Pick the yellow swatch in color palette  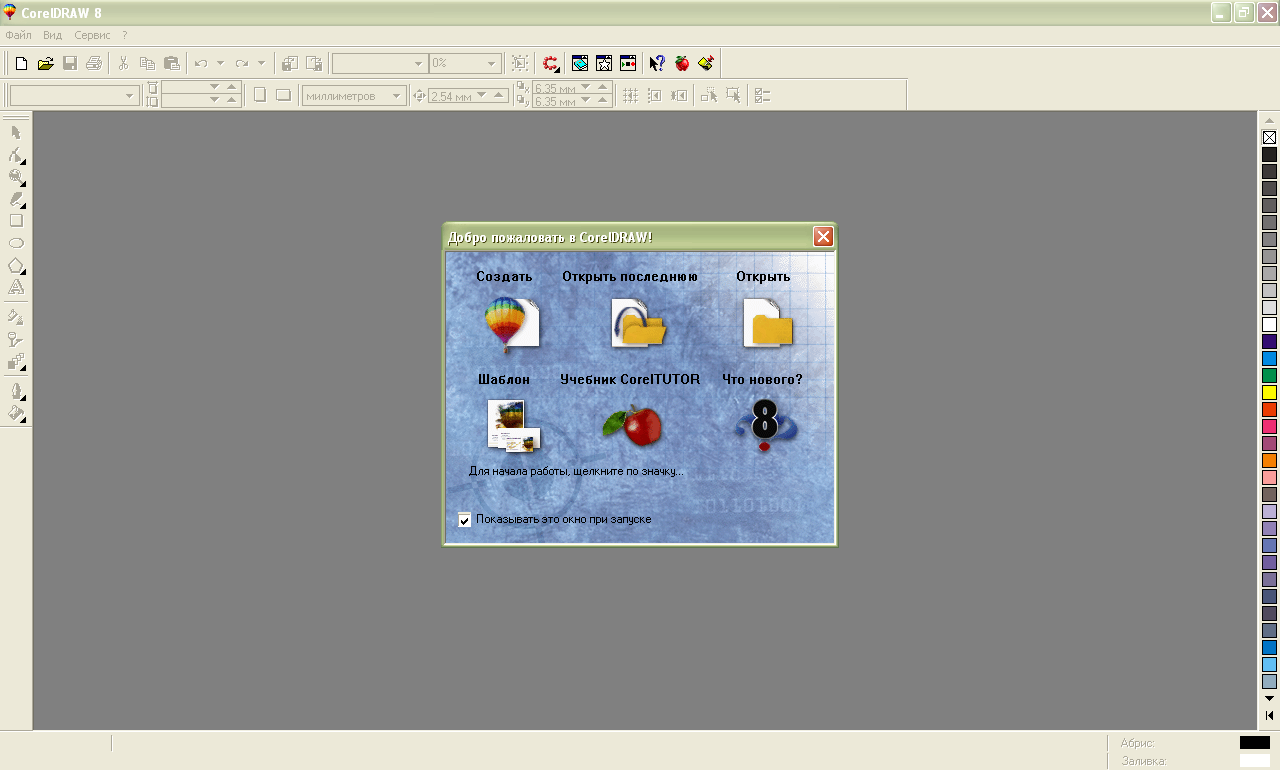point(1269,392)
